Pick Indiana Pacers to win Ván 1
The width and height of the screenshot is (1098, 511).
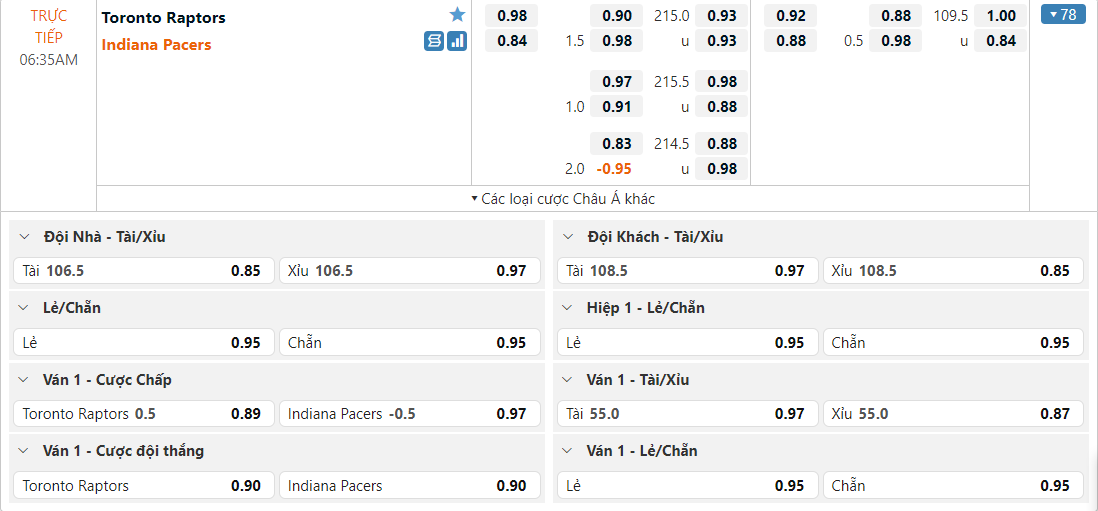(x=408, y=486)
